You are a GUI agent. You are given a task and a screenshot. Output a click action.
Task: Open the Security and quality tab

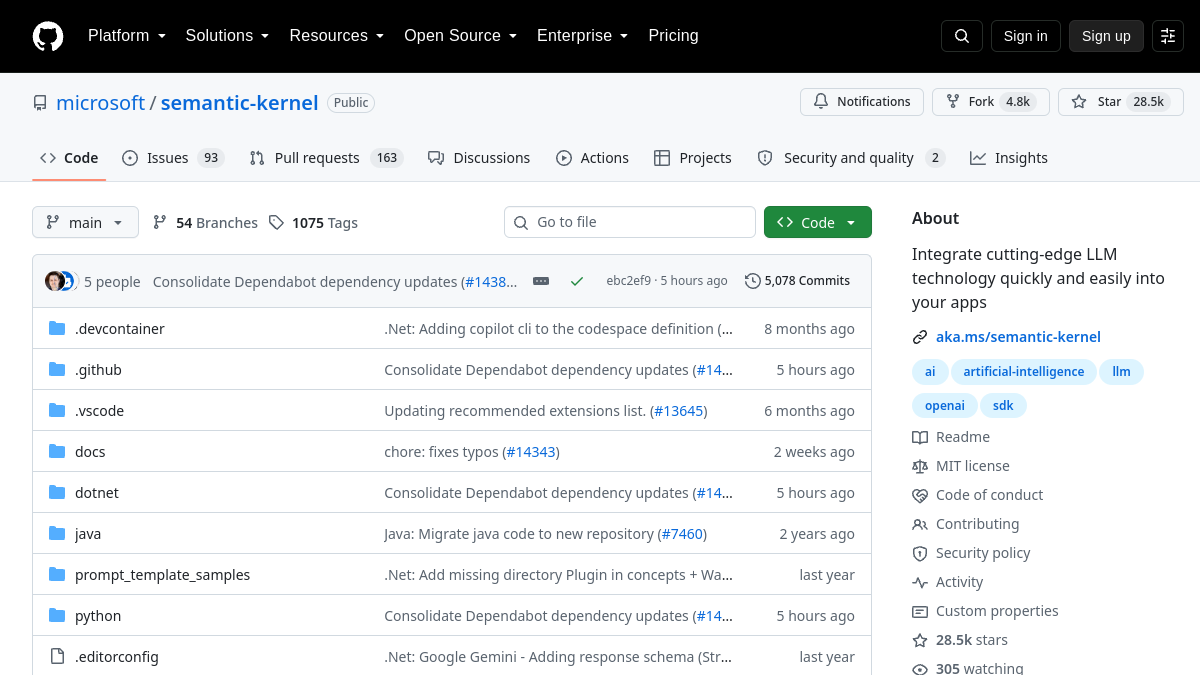[x=851, y=158]
